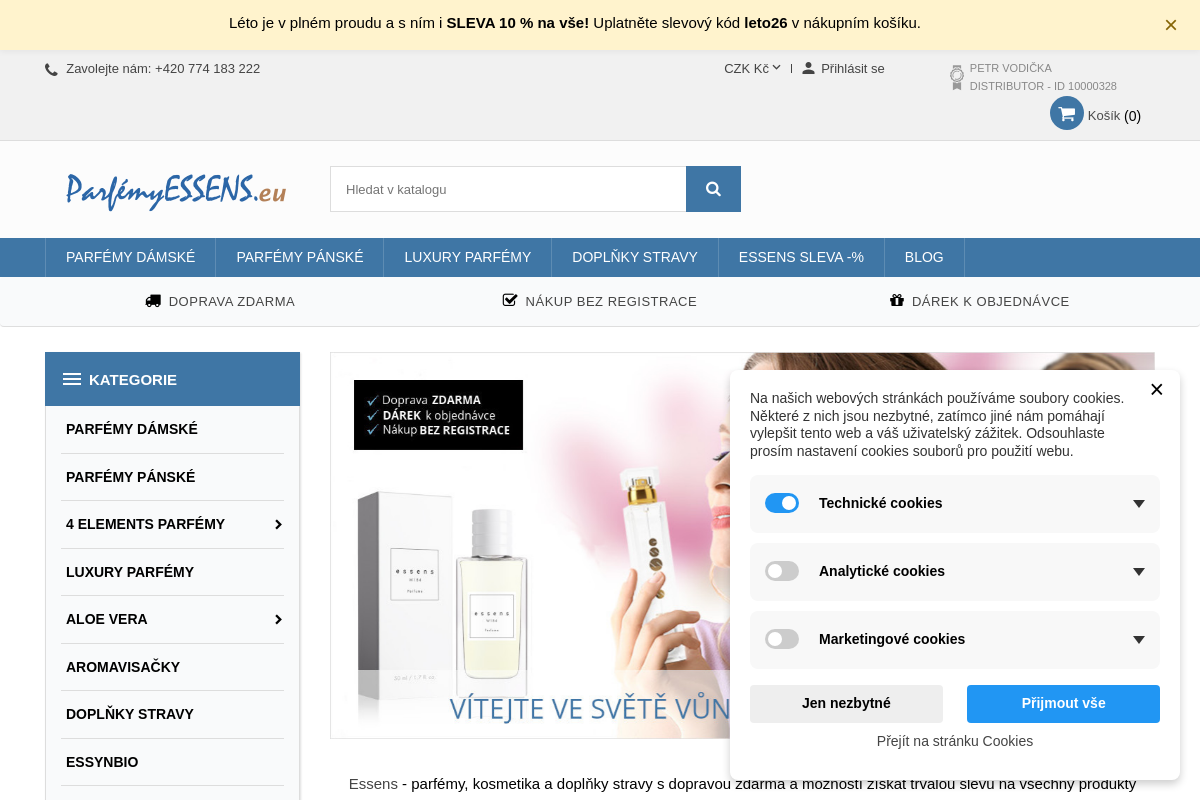The width and height of the screenshot is (1200, 800).
Task: Open the CZK Kč currency dropdown
Action: click(752, 68)
